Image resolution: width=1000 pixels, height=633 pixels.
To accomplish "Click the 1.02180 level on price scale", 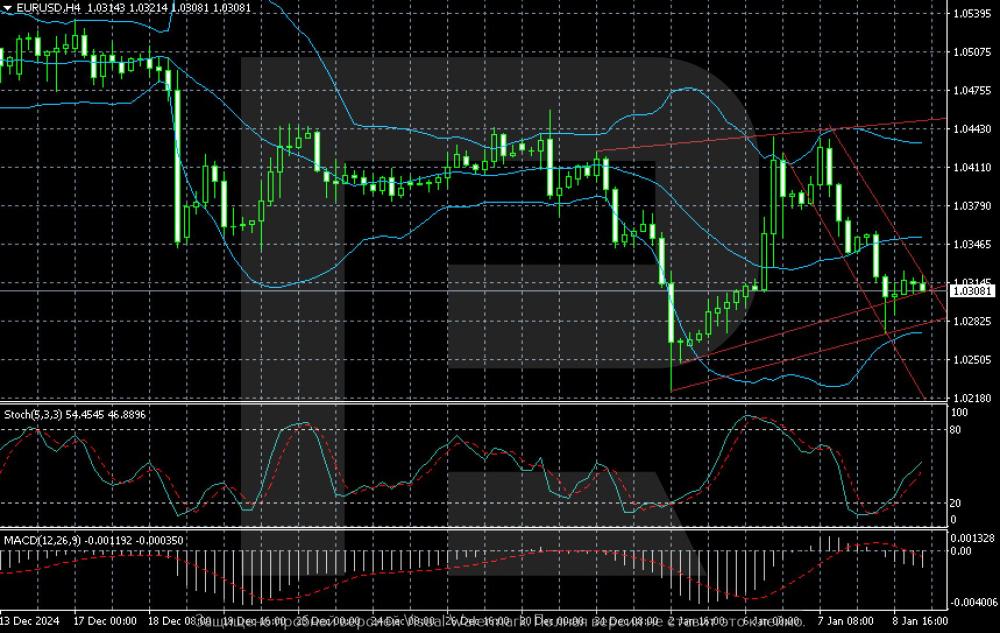I will coord(973,398).
